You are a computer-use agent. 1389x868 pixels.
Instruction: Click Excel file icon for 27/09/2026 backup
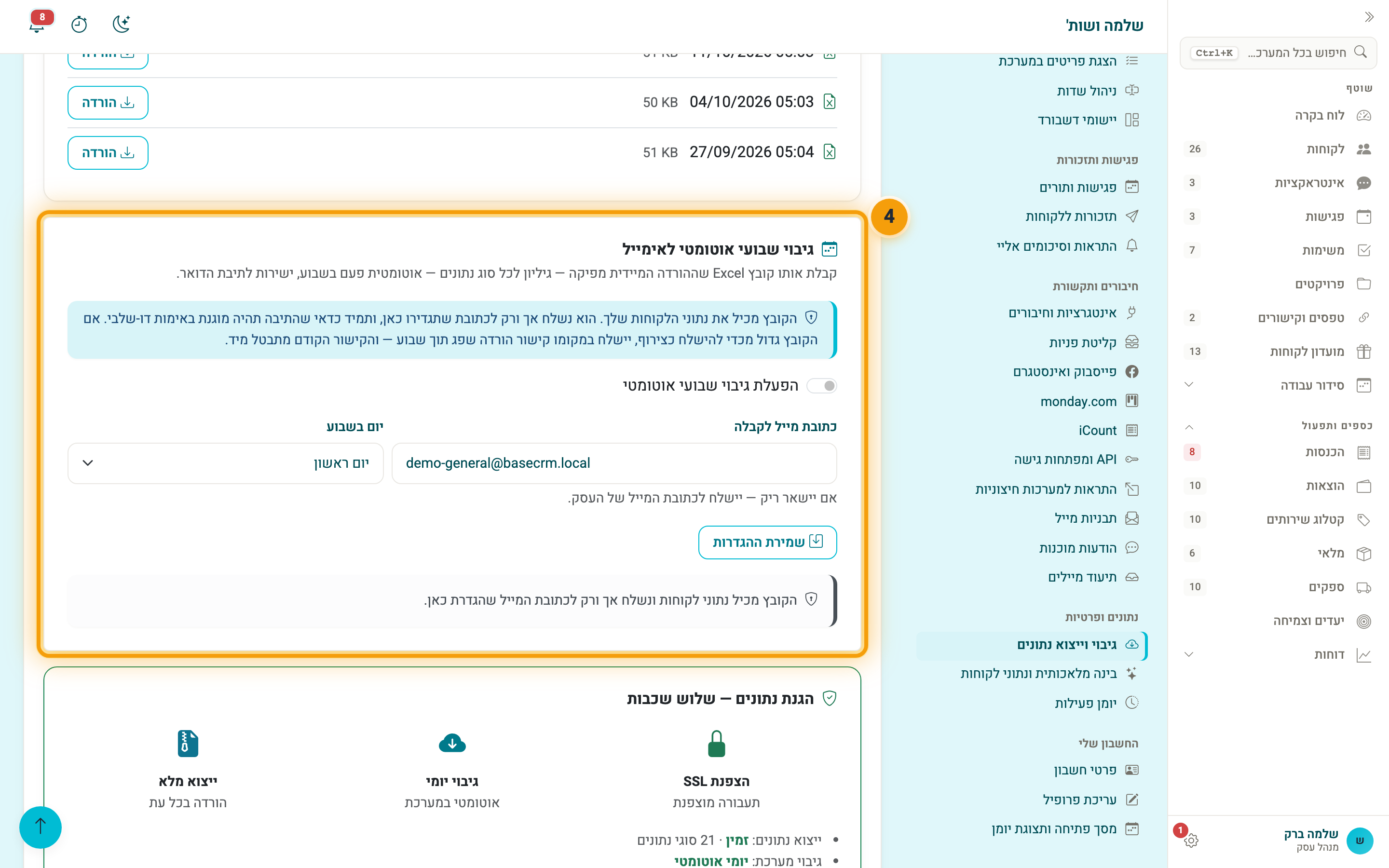click(x=830, y=151)
